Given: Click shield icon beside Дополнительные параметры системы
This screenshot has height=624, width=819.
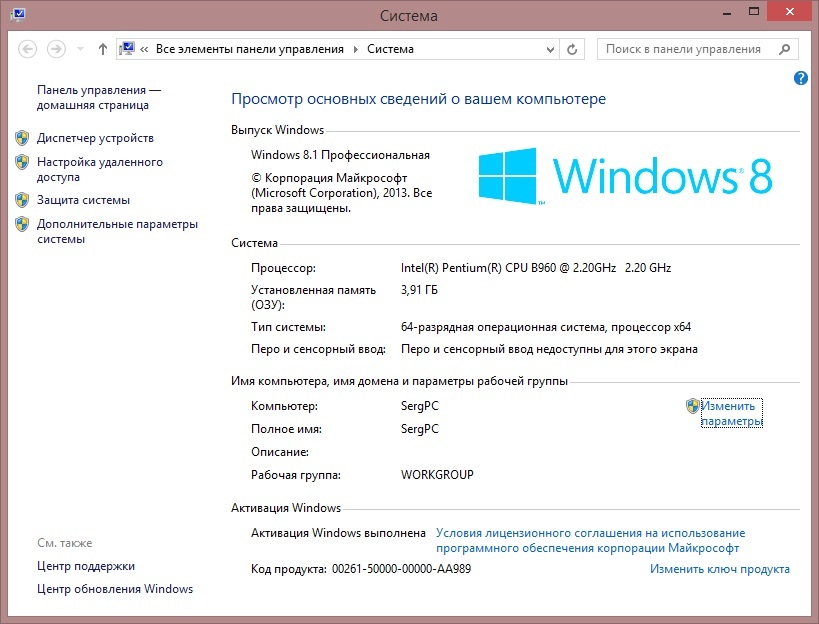Looking at the screenshot, I should pos(22,224).
